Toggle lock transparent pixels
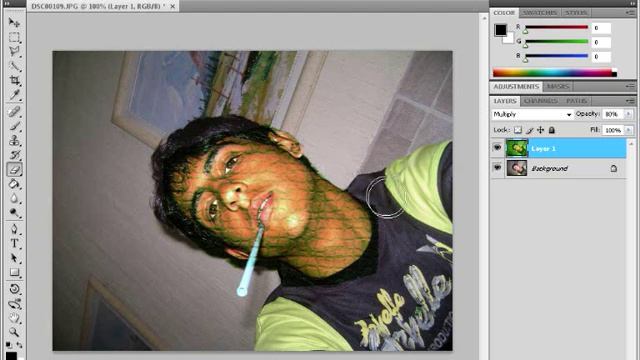Image resolution: width=640 pixels, height=360 pixels. click(x=518, y=130)
